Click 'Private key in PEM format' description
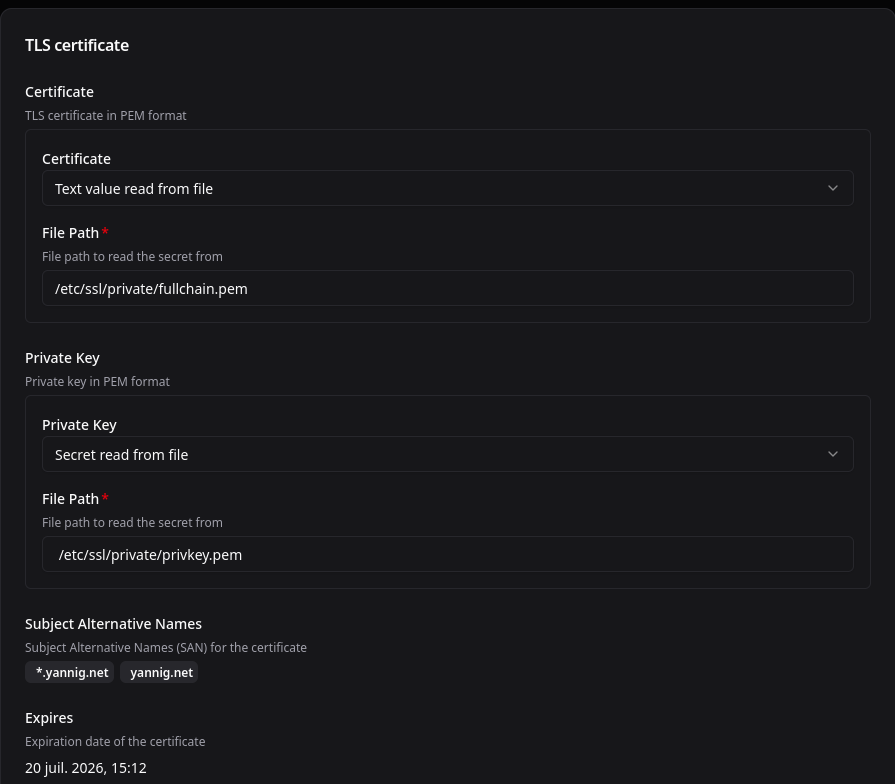The height and width of the screenshot is (784, 895). coord(97,381)
